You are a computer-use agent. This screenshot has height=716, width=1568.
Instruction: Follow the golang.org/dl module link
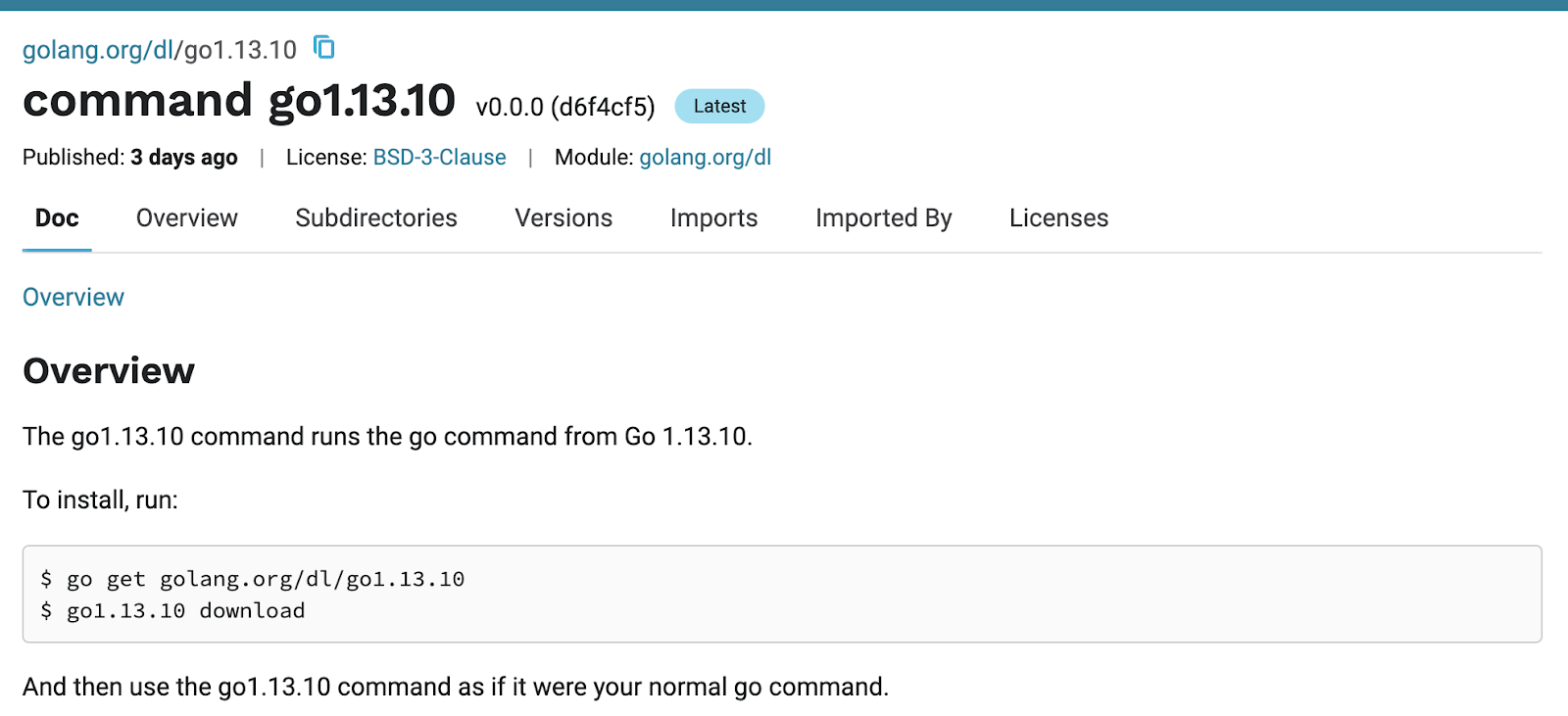pyautogui.click(x=705, y=157)
